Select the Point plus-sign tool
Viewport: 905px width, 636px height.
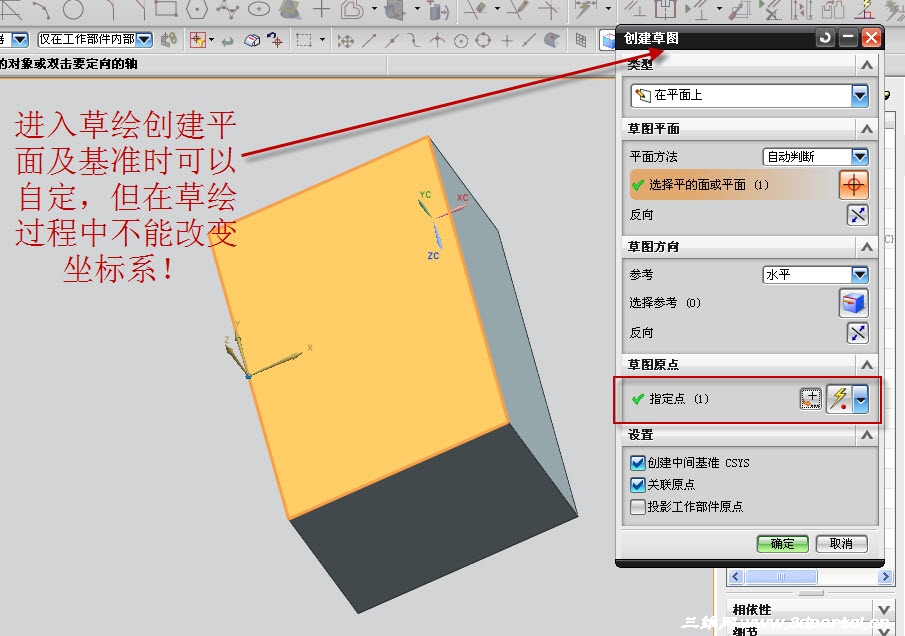pyautogui.click(x=321, y=9)
